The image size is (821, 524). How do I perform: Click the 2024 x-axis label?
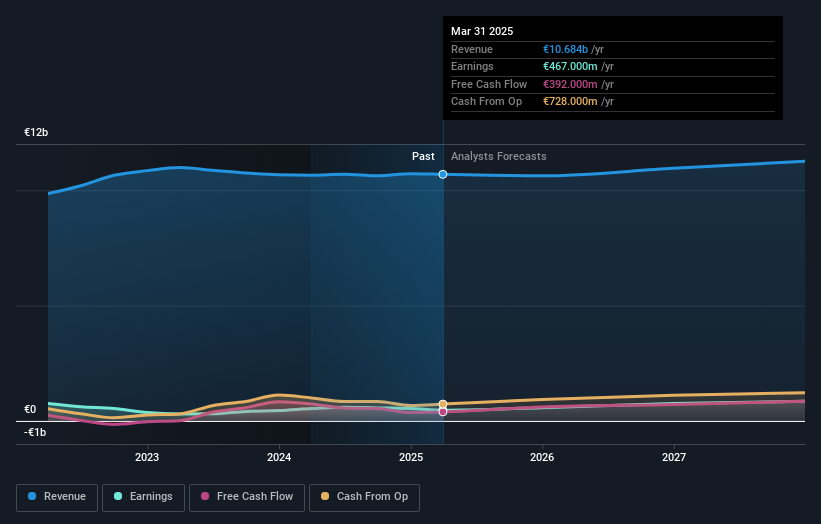(279, 457)
